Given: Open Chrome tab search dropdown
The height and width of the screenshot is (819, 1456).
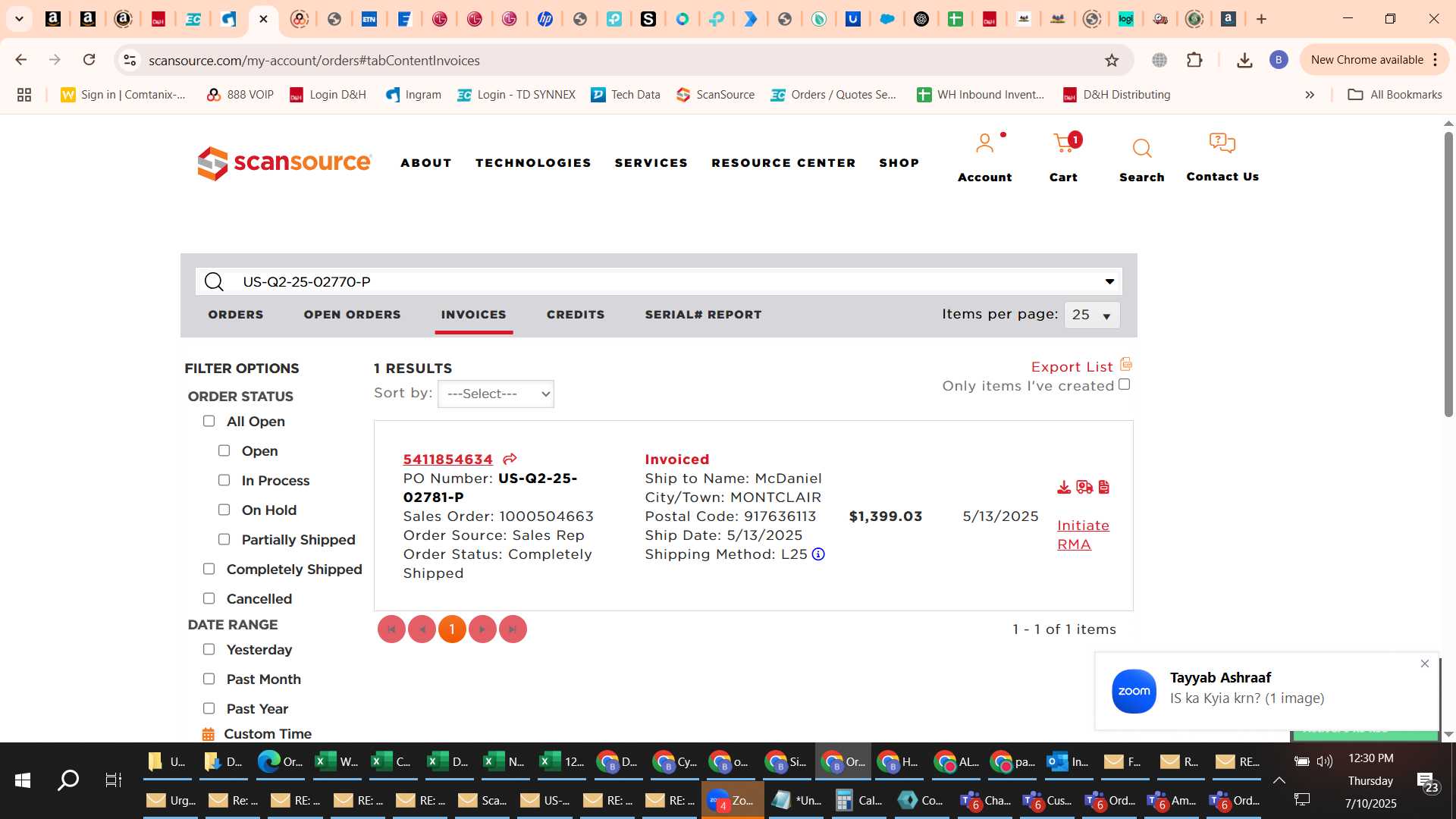Looking at the screenshot, I should click(19, 19).
